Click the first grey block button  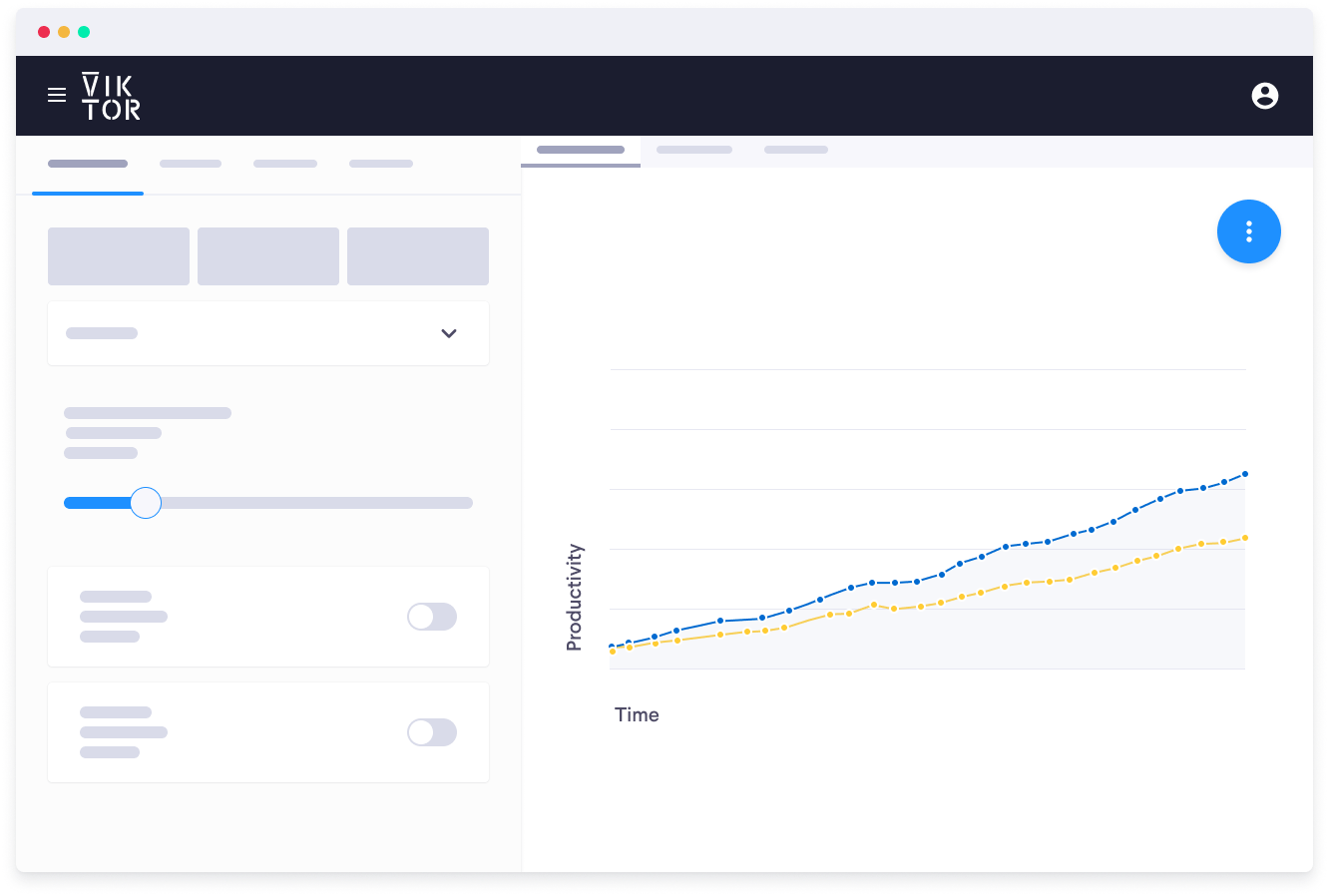click(x=119, y=256)
